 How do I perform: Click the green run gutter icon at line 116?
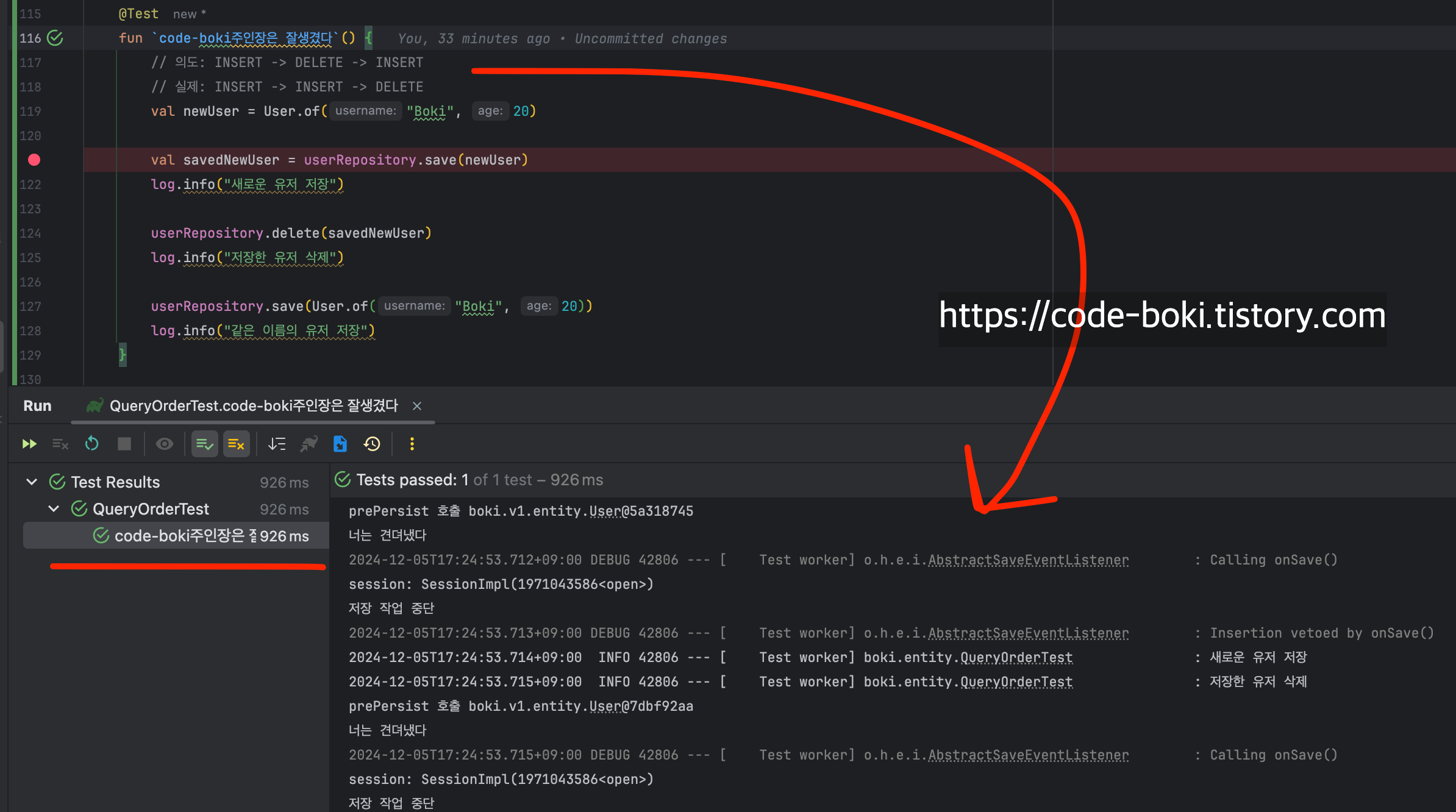(x=55, y=38)
